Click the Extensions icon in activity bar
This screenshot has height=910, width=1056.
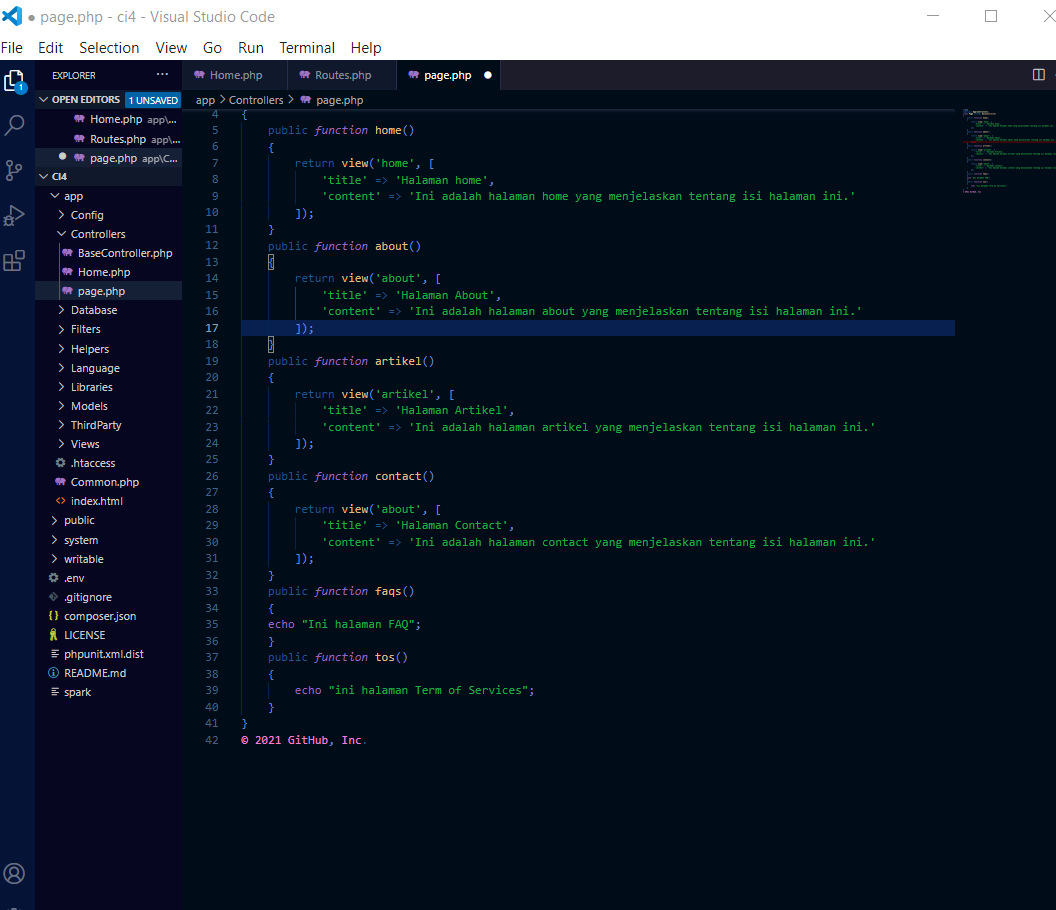pos(15,261)
